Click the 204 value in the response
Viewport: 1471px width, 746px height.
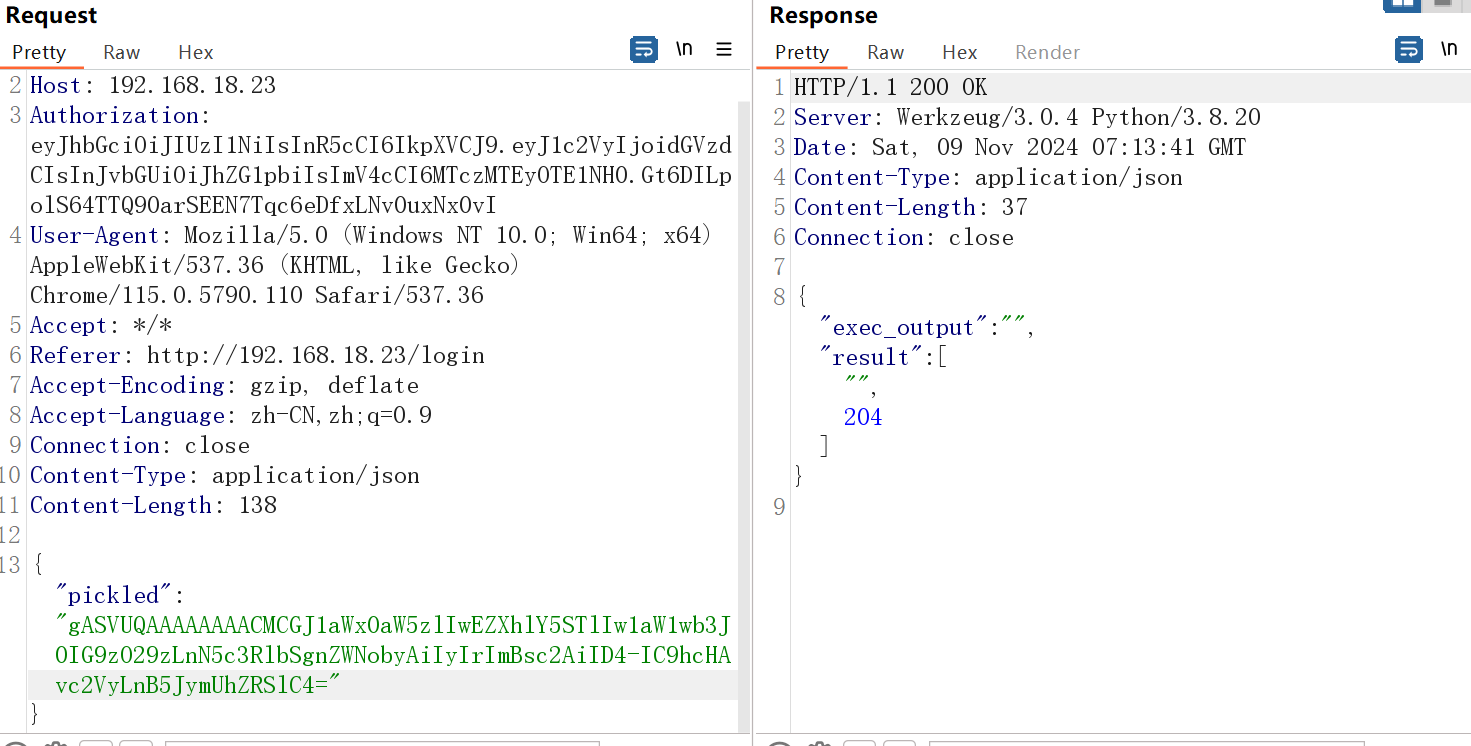click(x=863, y=417)
